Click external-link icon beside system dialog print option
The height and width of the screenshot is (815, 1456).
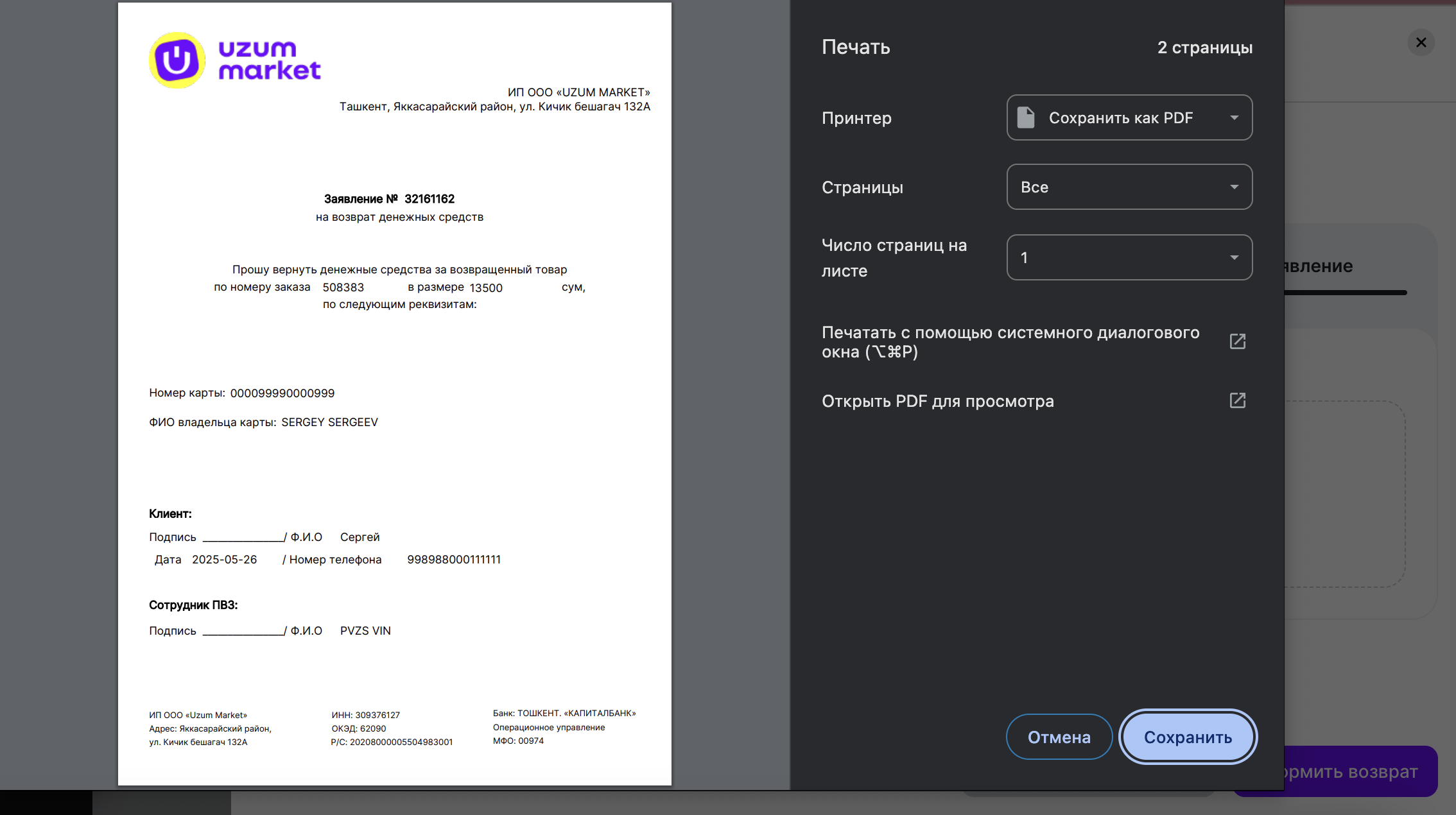click(1237, 341)
